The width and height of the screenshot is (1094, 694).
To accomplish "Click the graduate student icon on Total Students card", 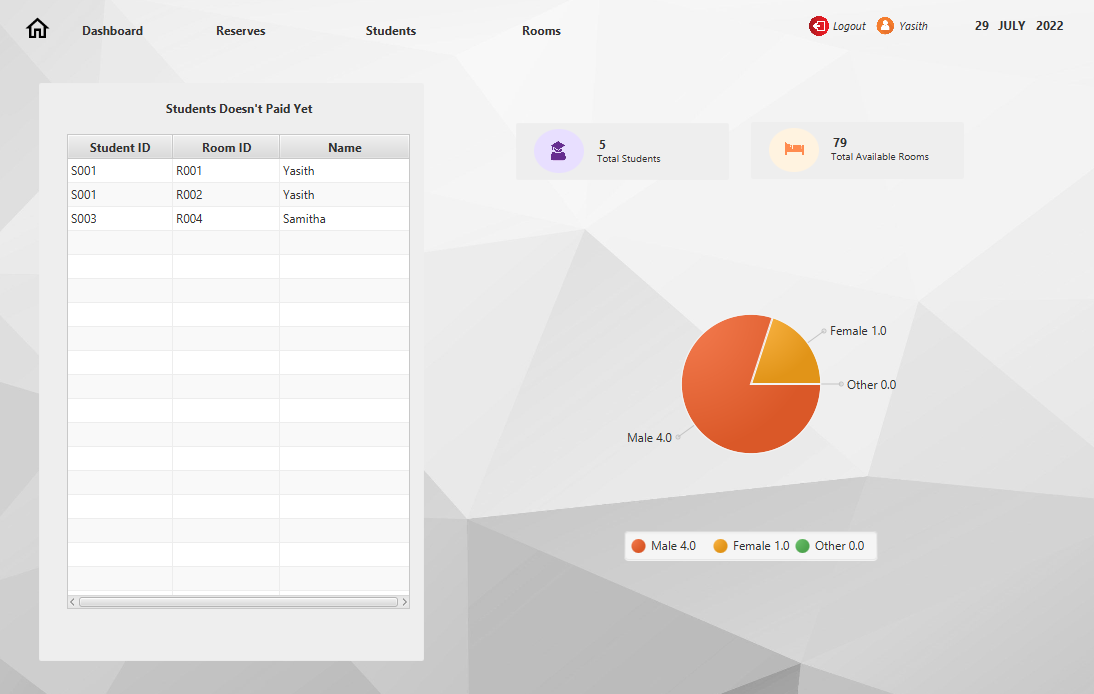I will tap(558, 150).
